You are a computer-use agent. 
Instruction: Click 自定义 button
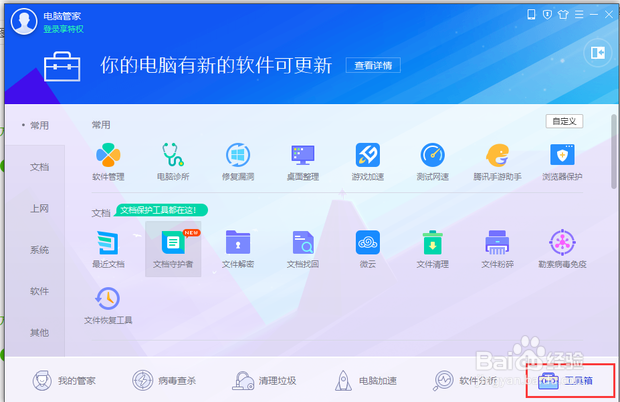(564, 121)
